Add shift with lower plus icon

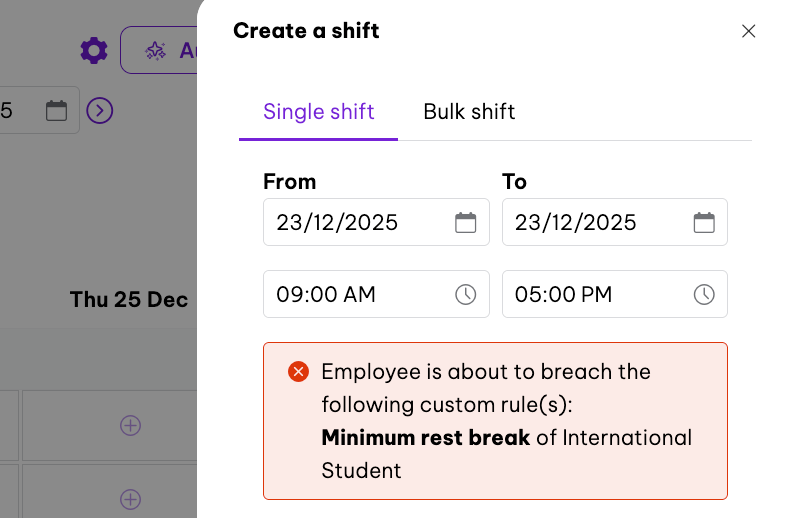(x=130, y=498)
